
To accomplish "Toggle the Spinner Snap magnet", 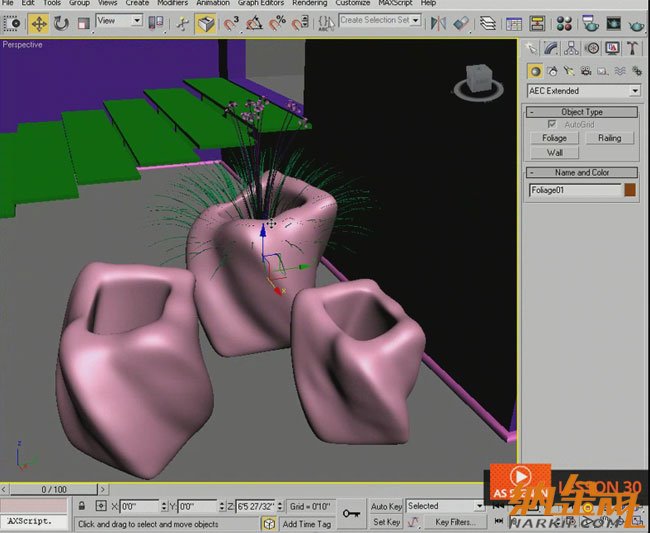I will coord(300,23).
